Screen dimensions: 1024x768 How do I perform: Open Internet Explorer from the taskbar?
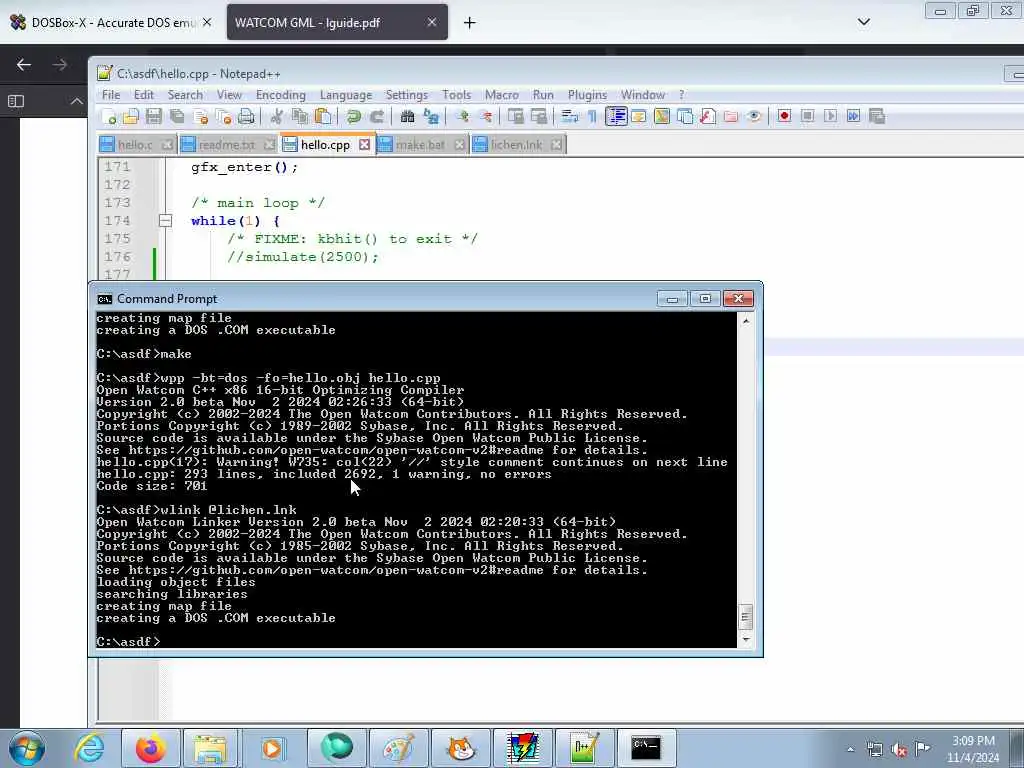[89, 748]
